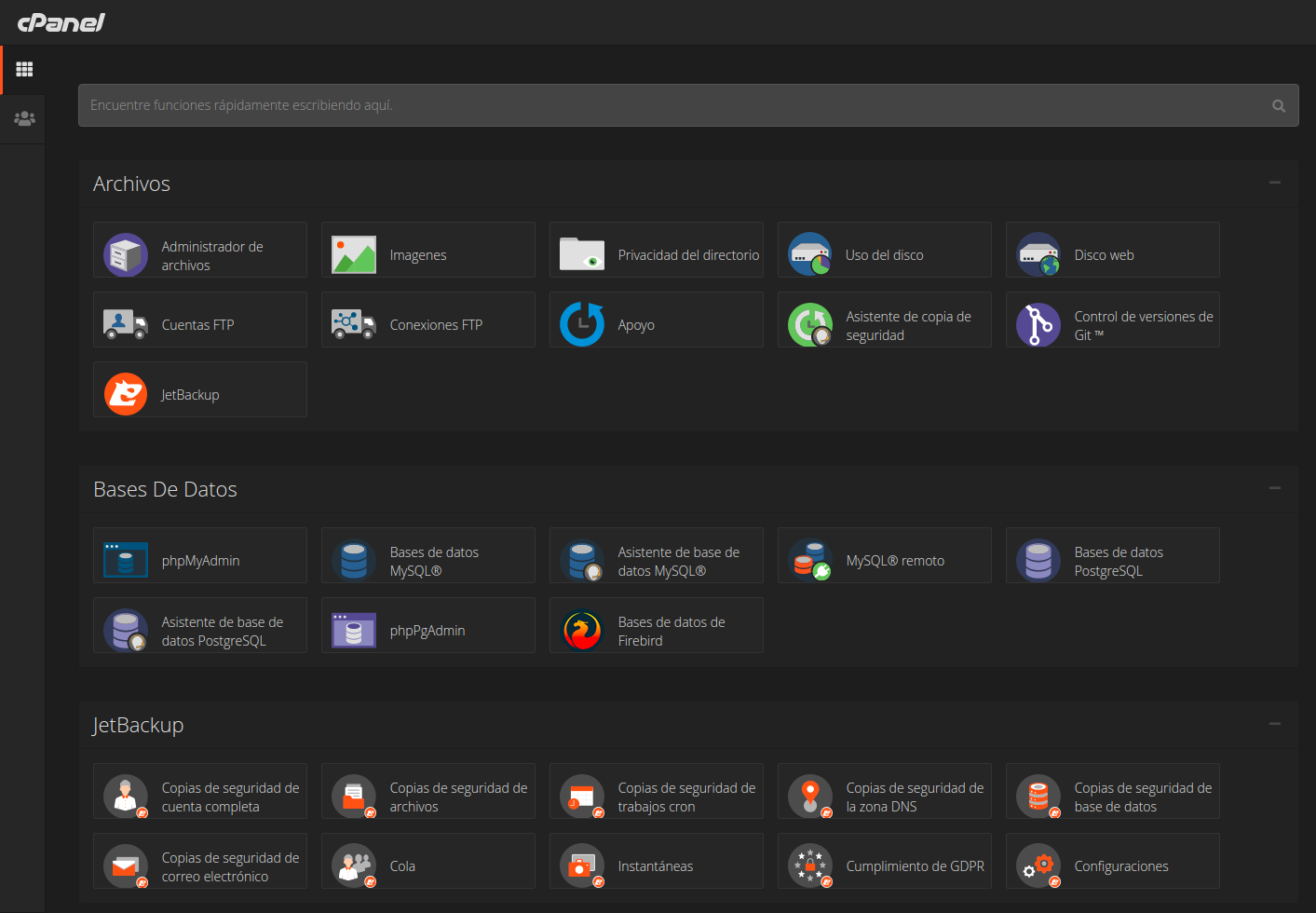Viewport: 1316px width, 913px height.
Task: Click the Cuentas FTP truck icon
Action: (126, 324)
